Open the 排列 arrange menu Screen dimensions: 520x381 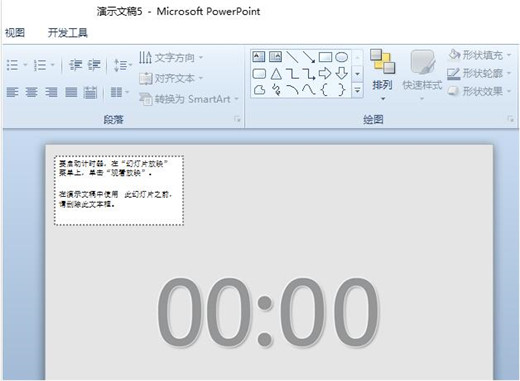click(x=382, y=75)
